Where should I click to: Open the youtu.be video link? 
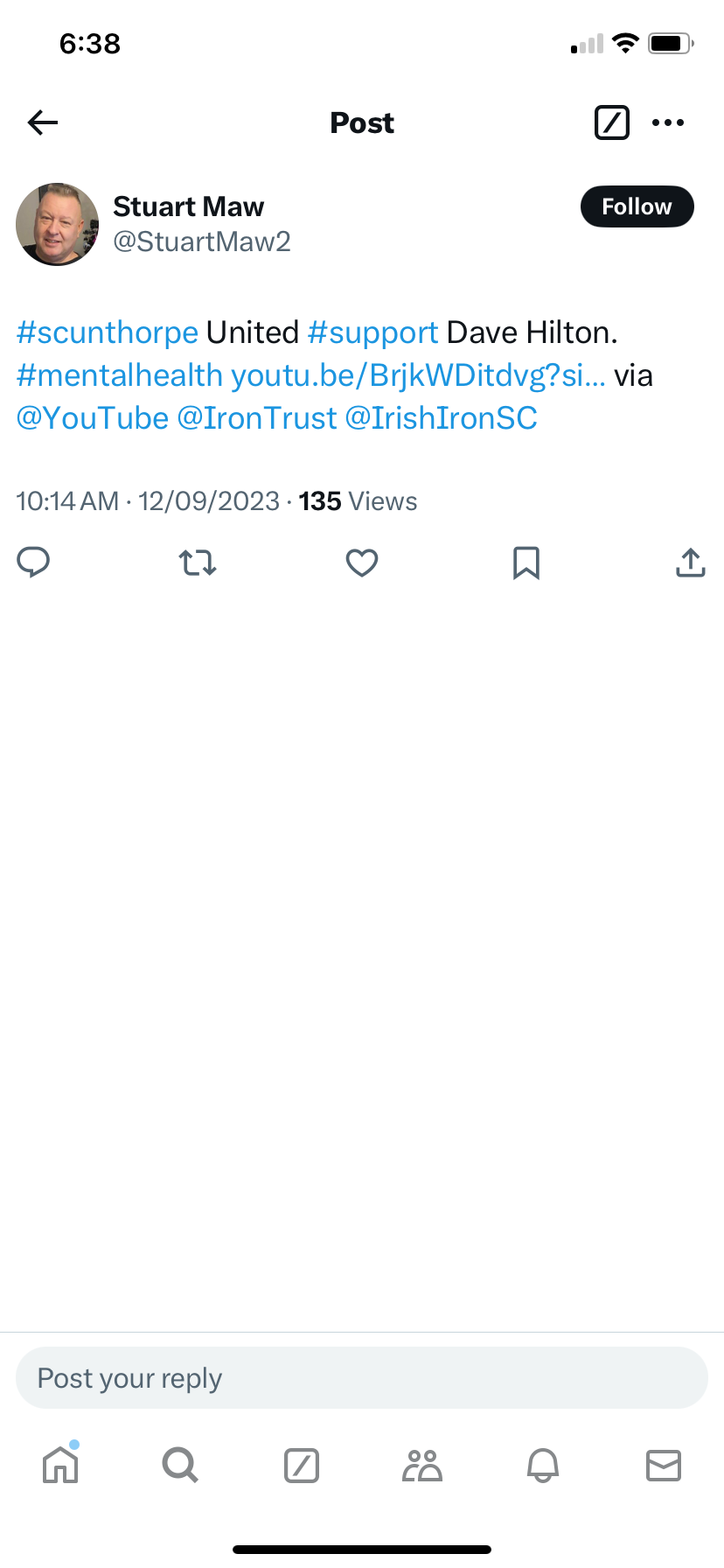[x=418, y=375]
